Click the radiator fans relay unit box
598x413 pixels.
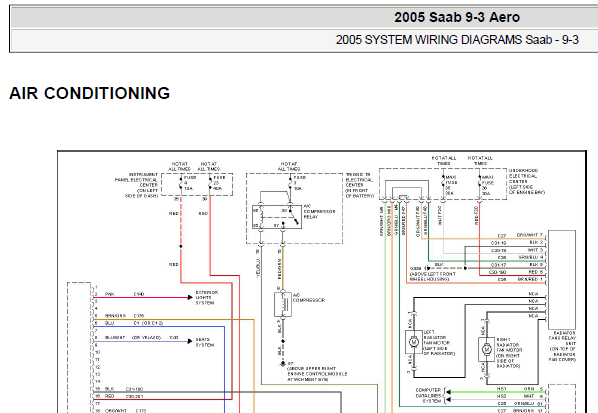click(x=562, y=280)
